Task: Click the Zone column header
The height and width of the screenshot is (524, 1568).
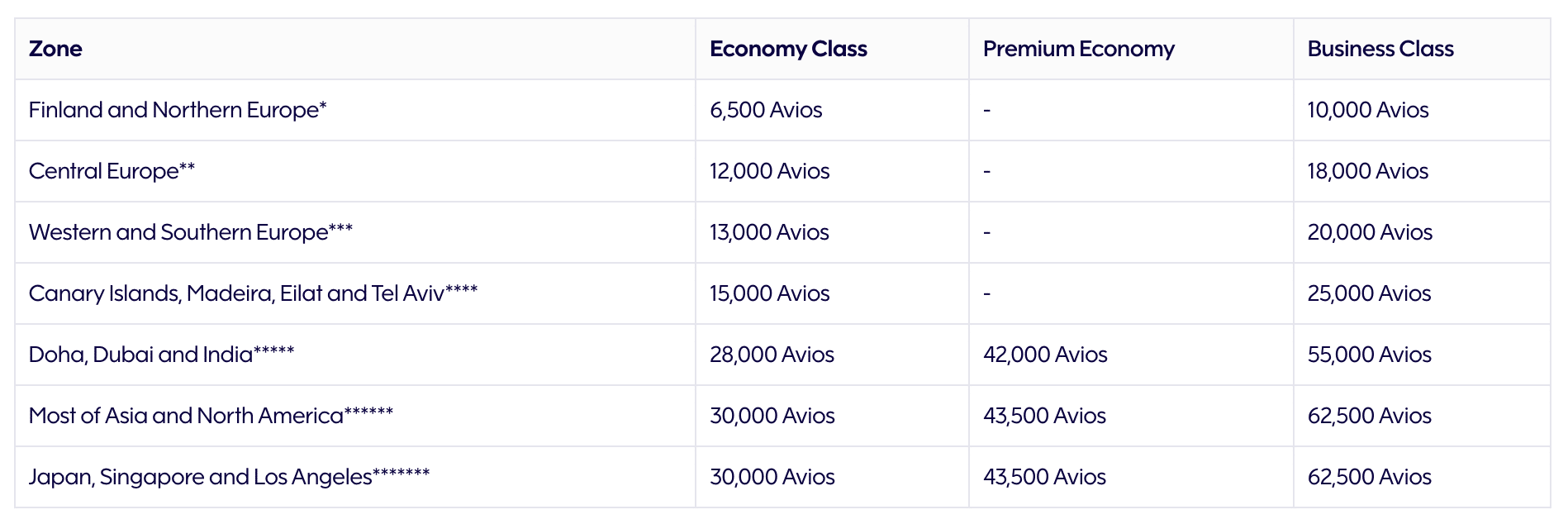Action: pos(55,49)
